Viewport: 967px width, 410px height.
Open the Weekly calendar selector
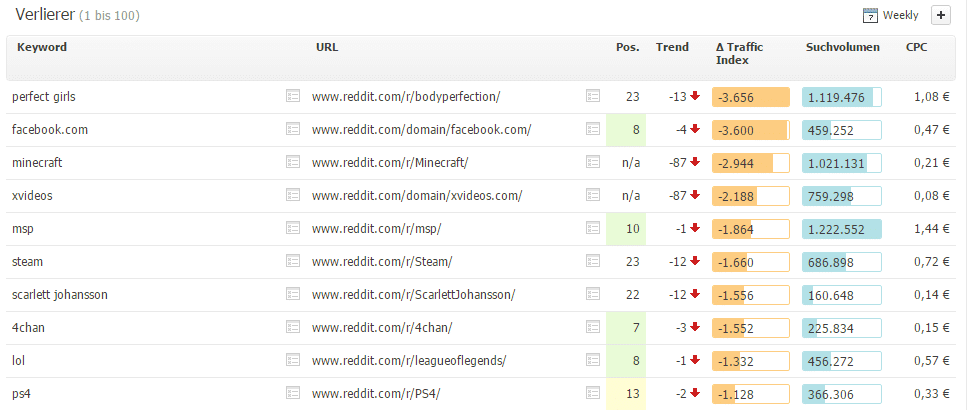[x=891, y=15]
